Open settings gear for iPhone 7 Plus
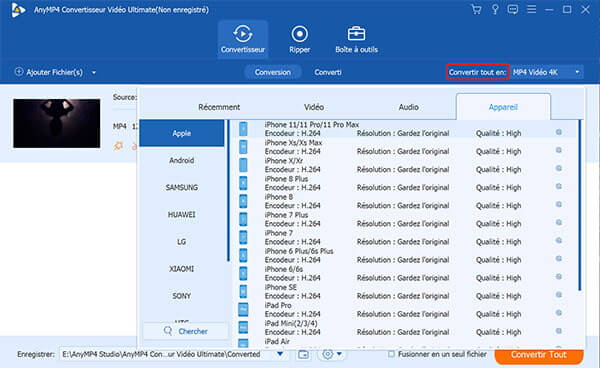Viewport: 600px width, 368px height. [559, 222]
